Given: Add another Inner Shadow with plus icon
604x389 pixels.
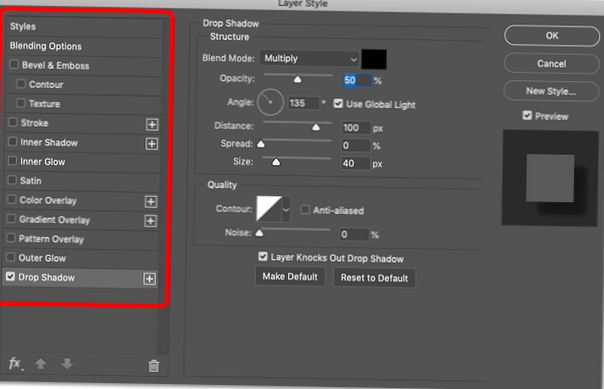Looking at the screenshot, I should point(152,144).
